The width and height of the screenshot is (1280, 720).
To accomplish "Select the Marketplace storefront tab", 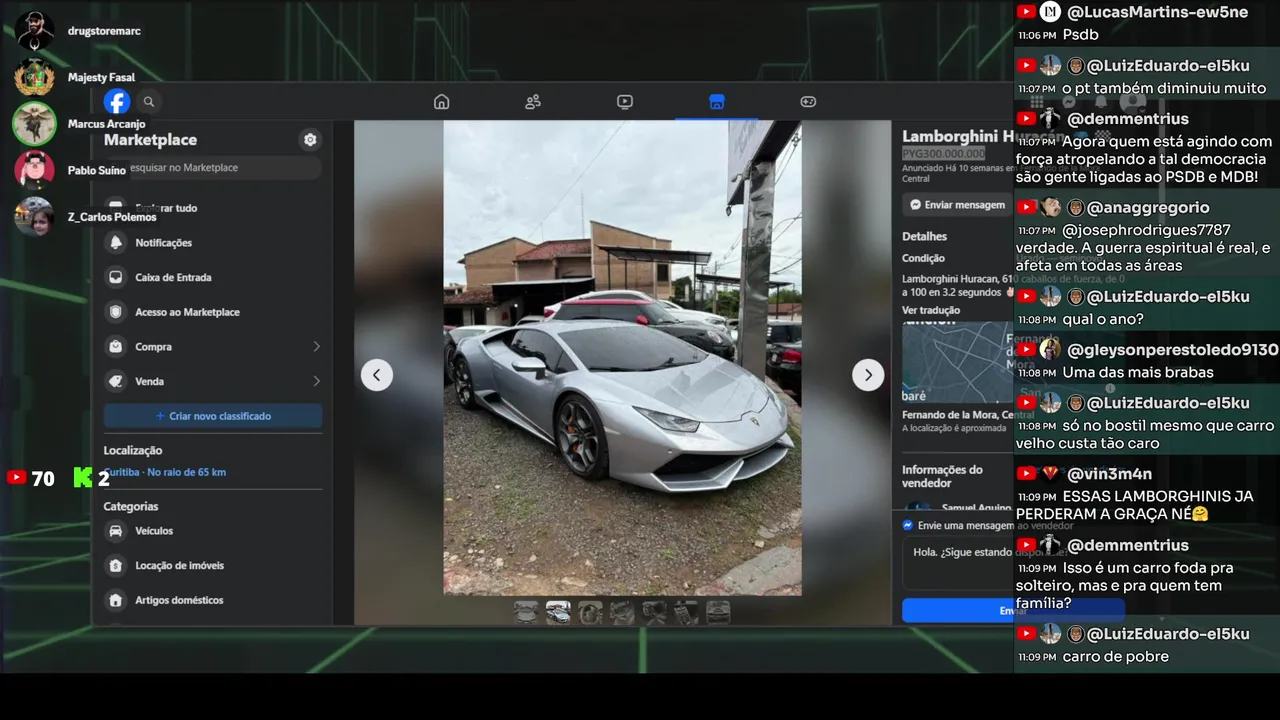I will point(716,101).
